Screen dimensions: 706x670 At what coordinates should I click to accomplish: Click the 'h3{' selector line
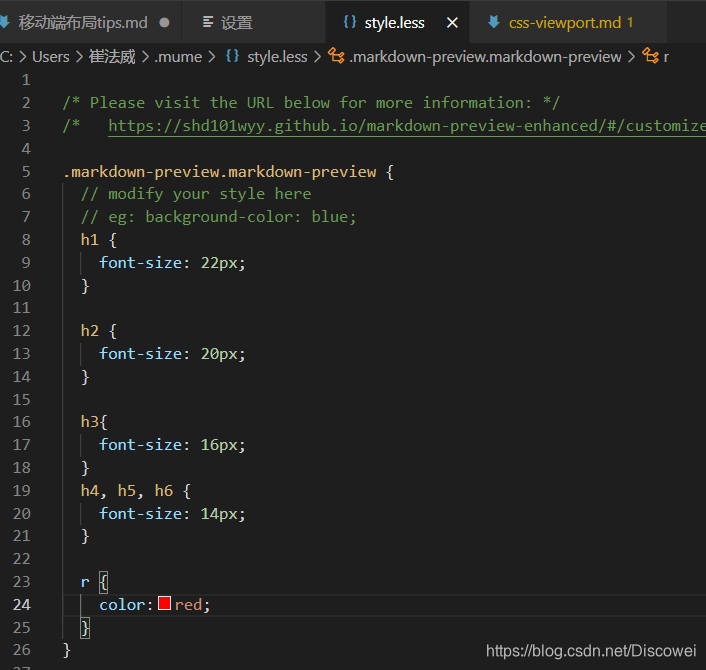click(x=94, y=422)
